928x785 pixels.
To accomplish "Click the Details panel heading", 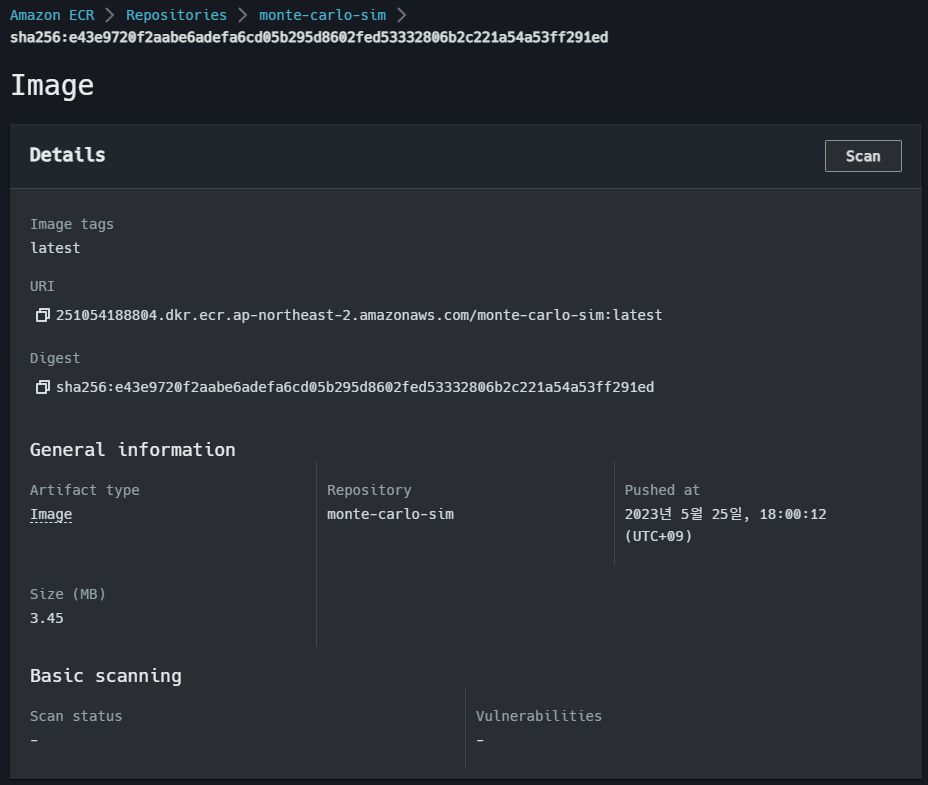I will (67, 155).
